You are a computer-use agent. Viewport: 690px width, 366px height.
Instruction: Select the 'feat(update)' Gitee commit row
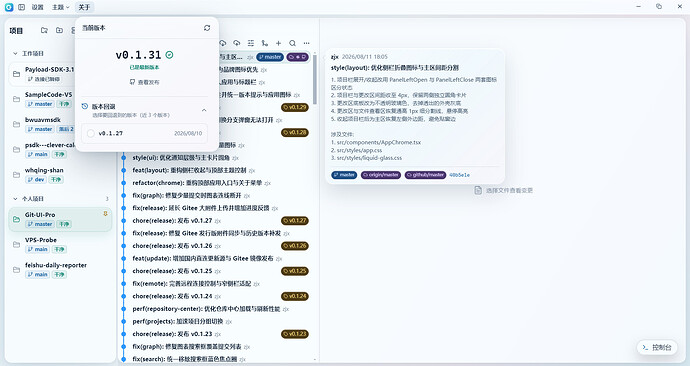coord(216,259)
